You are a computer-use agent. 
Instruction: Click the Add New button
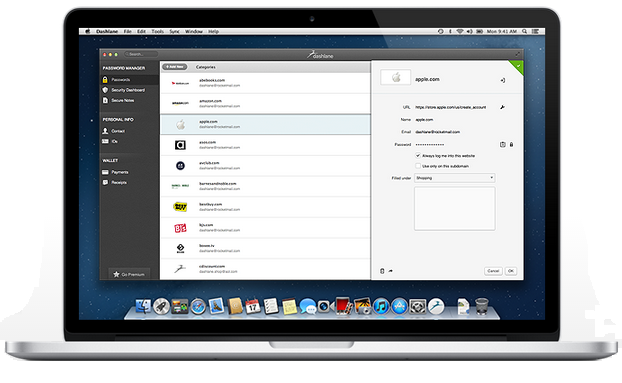point(175,67)
